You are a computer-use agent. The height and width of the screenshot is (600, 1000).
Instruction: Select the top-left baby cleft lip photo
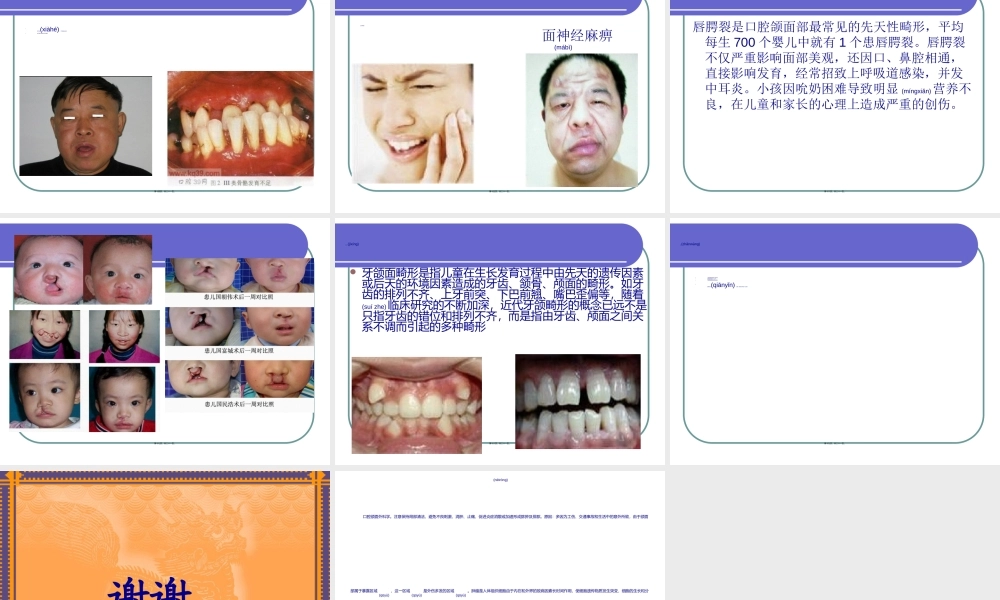point(48,269)
